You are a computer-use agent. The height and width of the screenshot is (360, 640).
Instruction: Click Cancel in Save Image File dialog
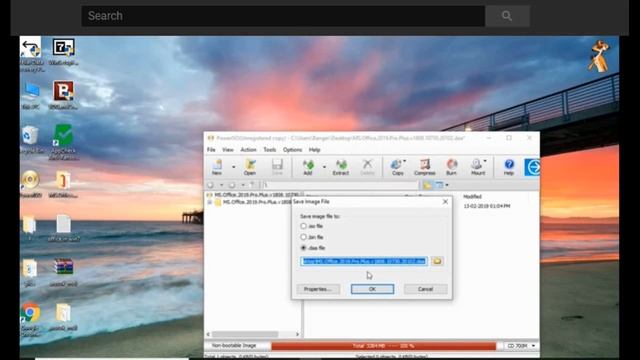click(425, 289)
